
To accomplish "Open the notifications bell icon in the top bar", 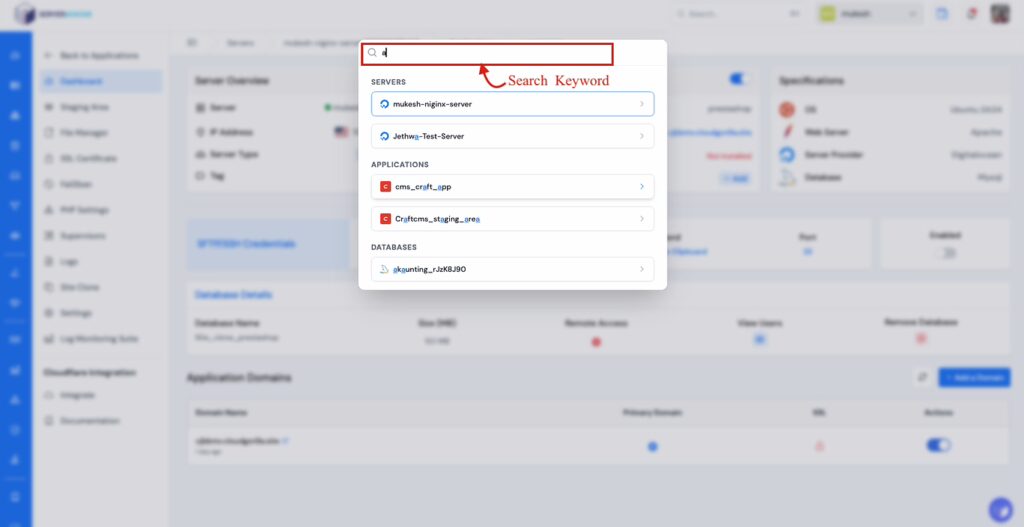I will (972, 14).
